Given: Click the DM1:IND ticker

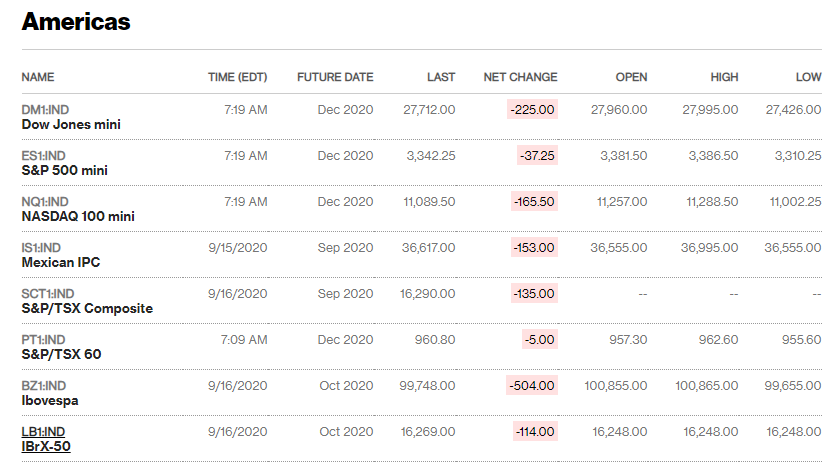Looking at the screenshot, I should (45, 110).
